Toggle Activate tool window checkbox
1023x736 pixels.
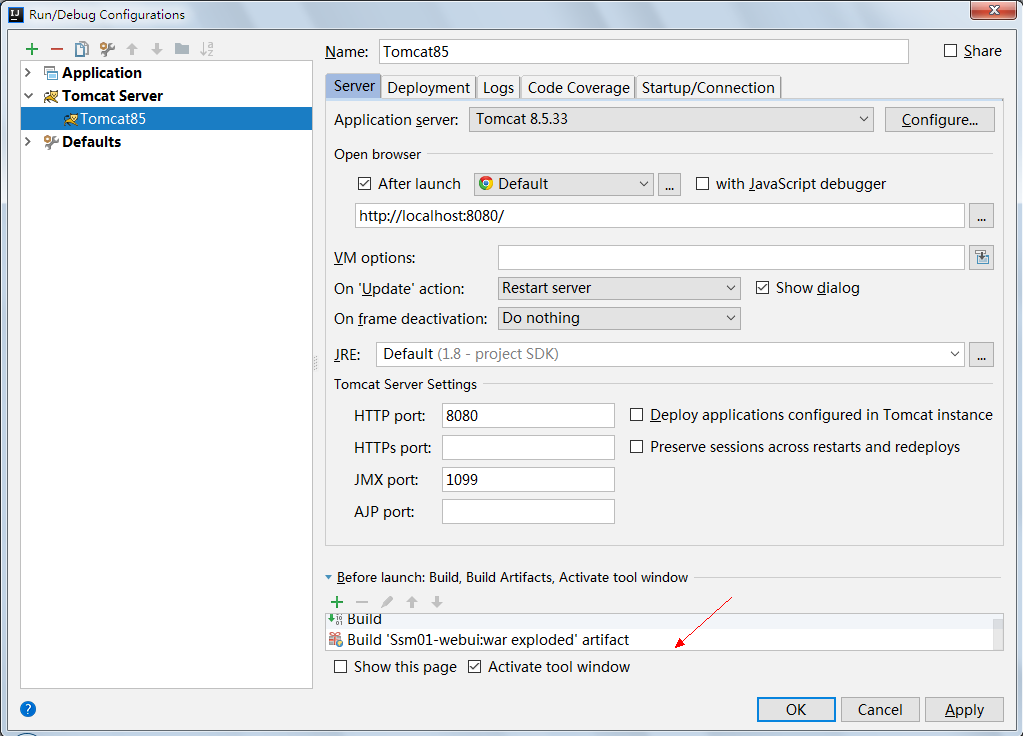coord(475,667)
